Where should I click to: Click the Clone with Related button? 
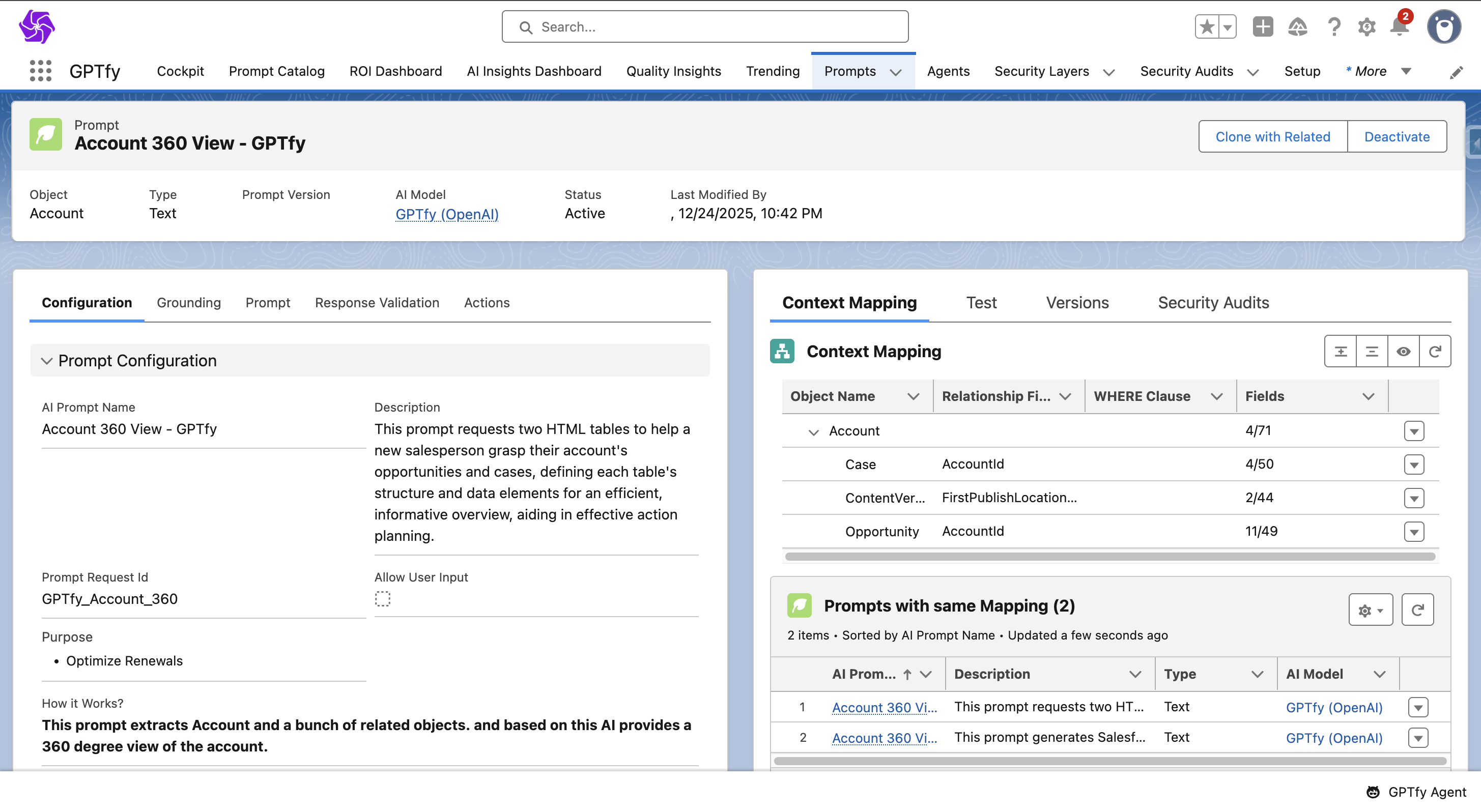coord(1272,137)
